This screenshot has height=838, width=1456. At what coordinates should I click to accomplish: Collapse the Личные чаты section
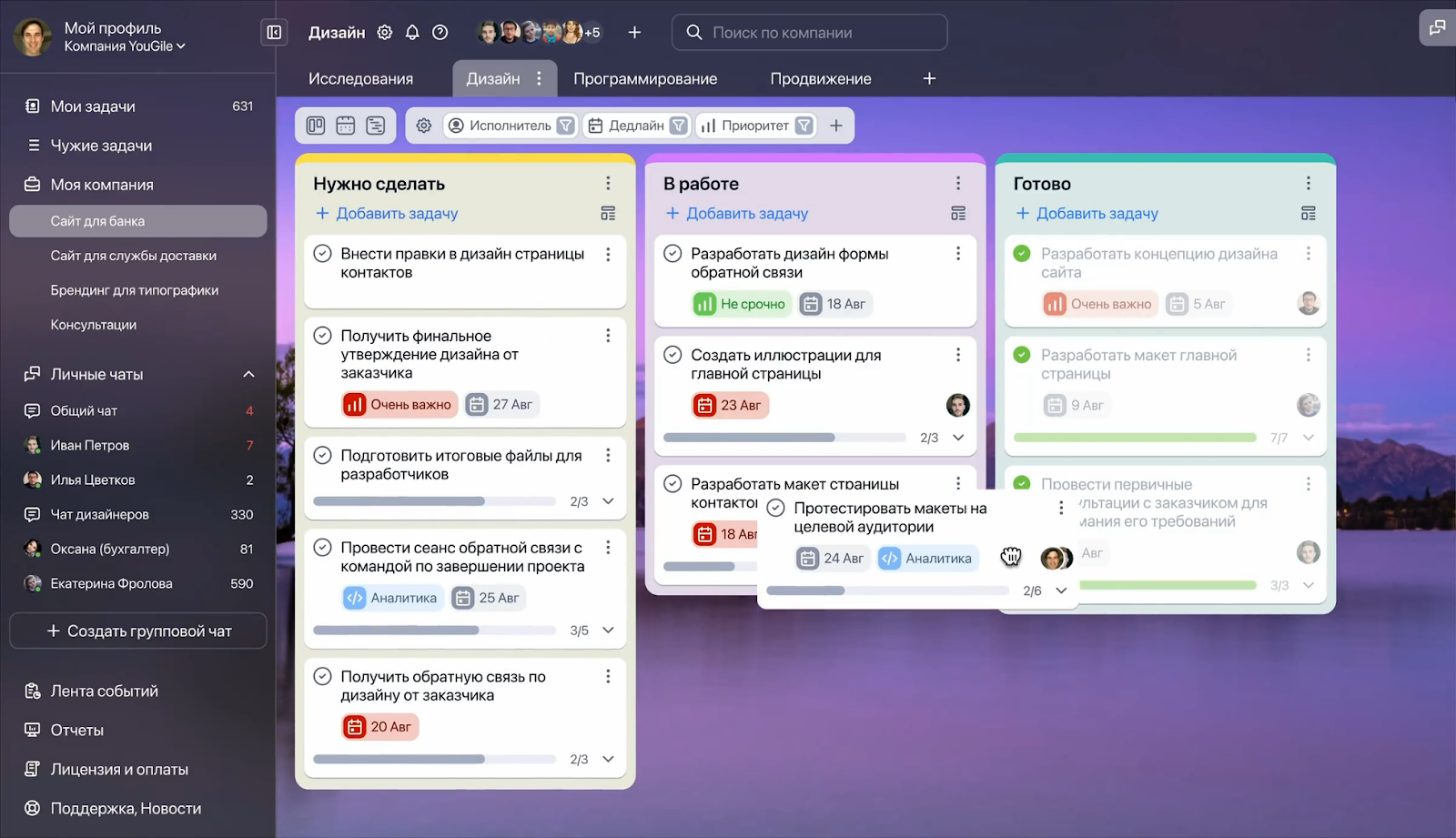[248, 374]
